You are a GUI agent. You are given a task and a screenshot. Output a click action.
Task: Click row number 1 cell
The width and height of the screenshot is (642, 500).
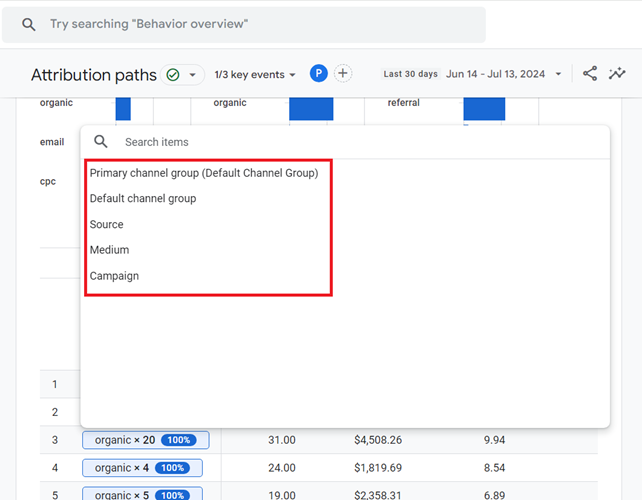pos(55,385)
